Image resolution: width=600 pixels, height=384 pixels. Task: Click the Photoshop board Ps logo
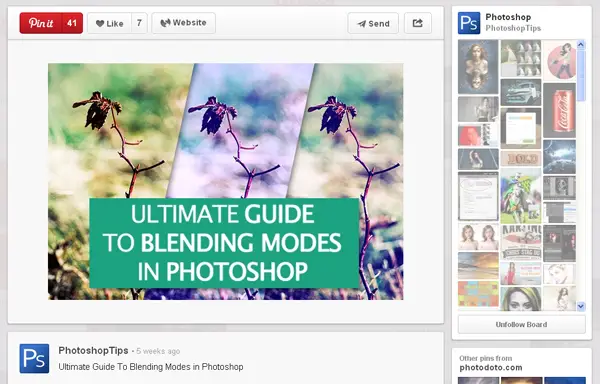click(x=469, y=23)
